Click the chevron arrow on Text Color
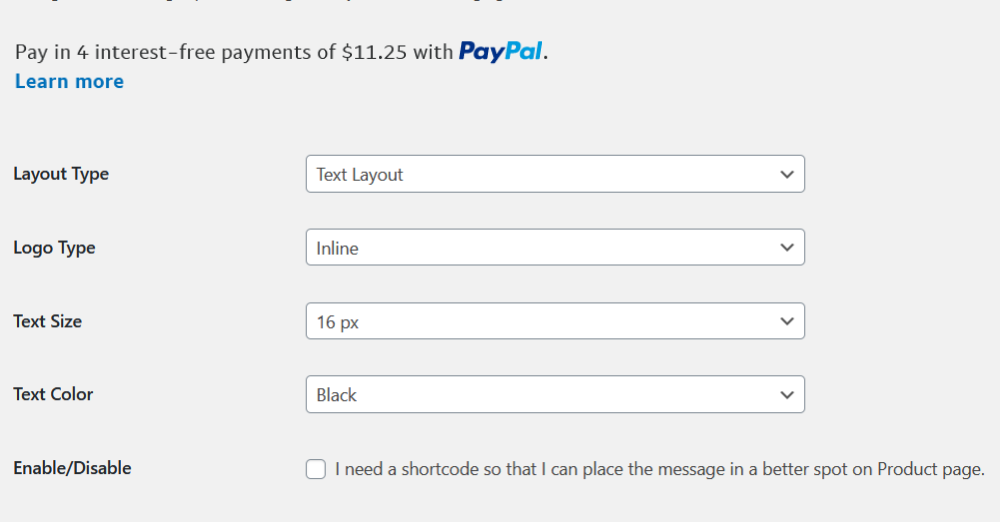The image size is (1000, 523). (786, 395)
